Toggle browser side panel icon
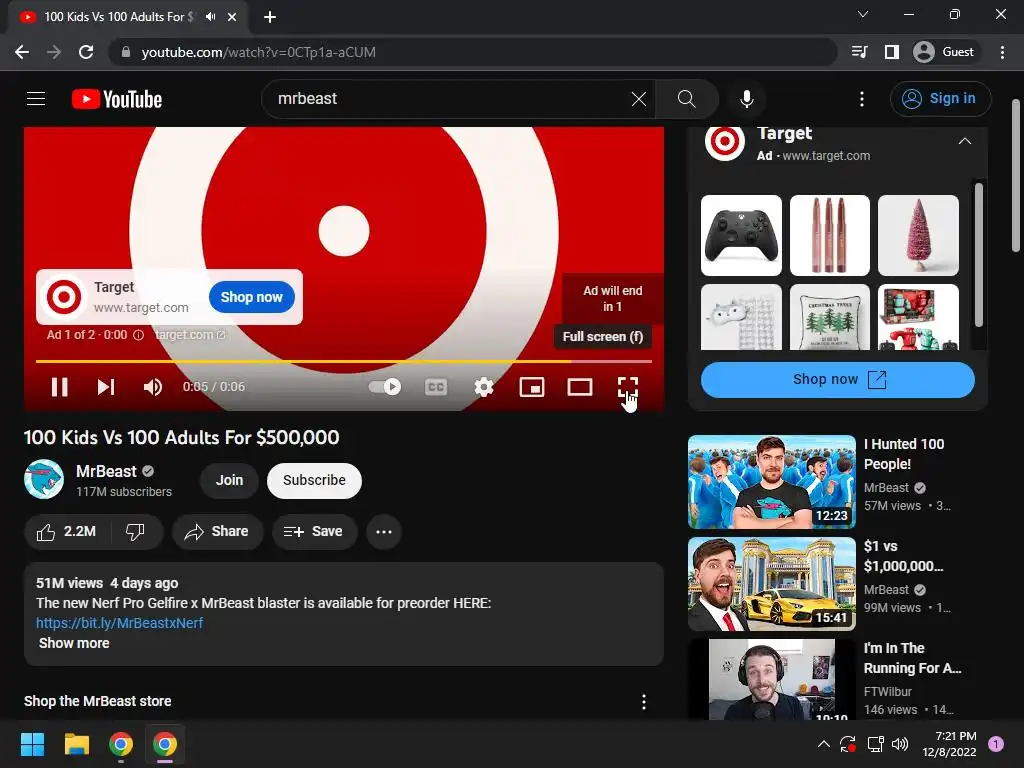Image resolution: width=1024 pixels, height=768 pixels. click(891, 52)
